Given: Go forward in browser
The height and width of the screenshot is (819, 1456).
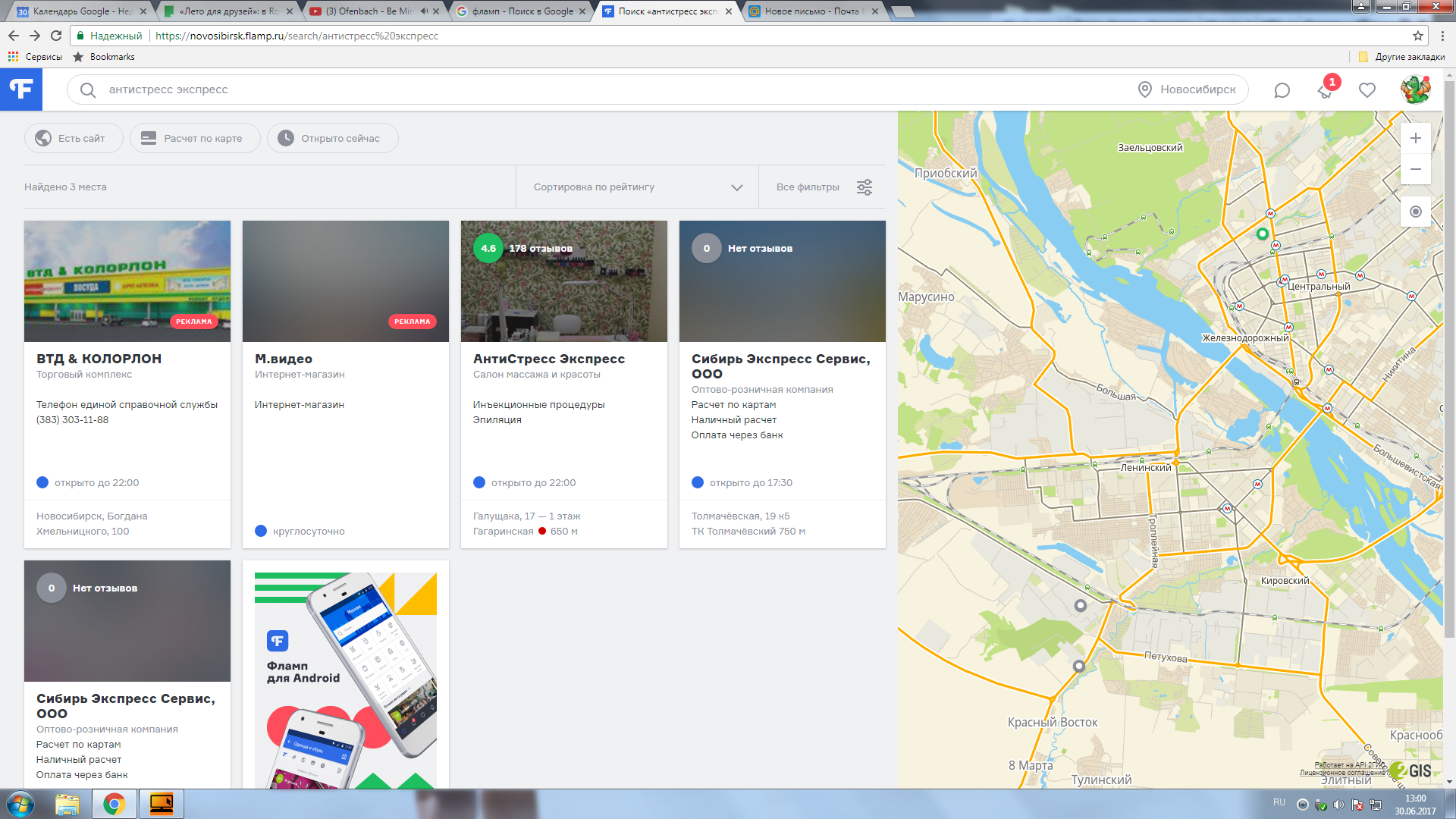Looking at the screenshot, I should coord(35,36).
